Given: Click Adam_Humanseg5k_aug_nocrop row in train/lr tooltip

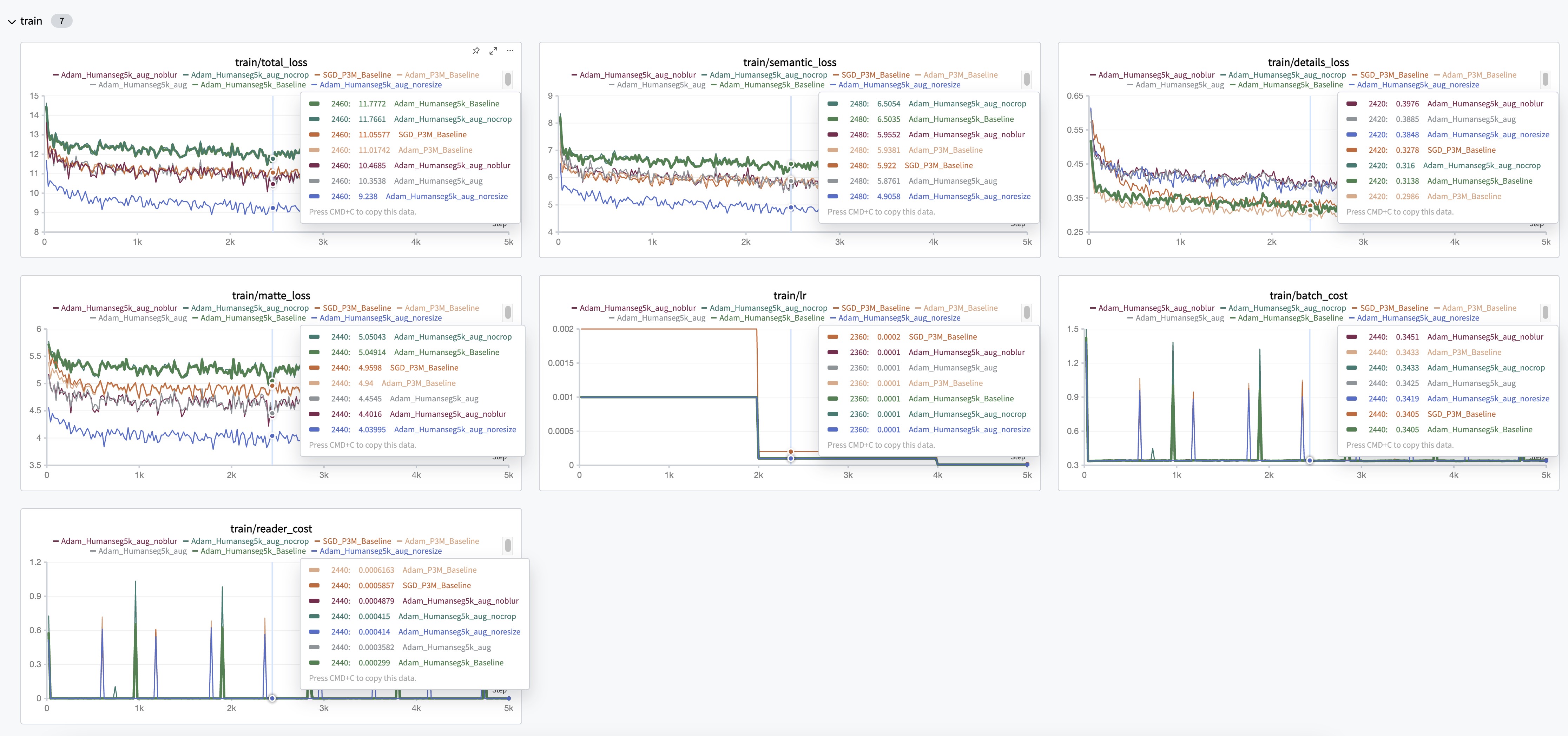Looking at the screenshot, I should (929, 414).
